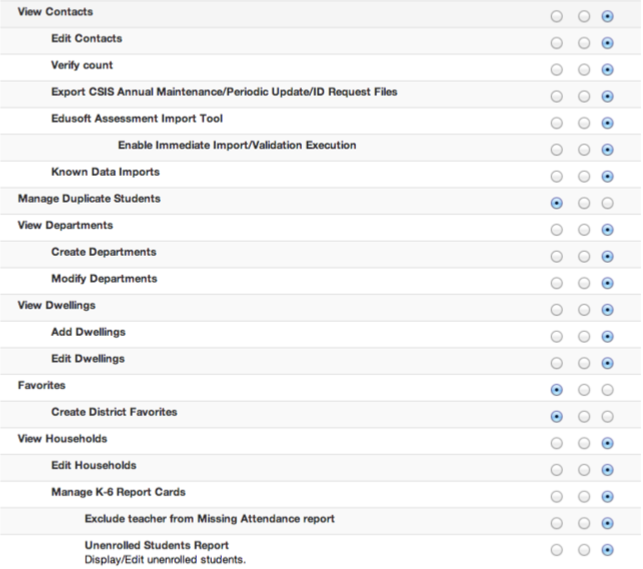Click the 'Create Departments' label
Viewport: 643px width, 569px height.
104,252
